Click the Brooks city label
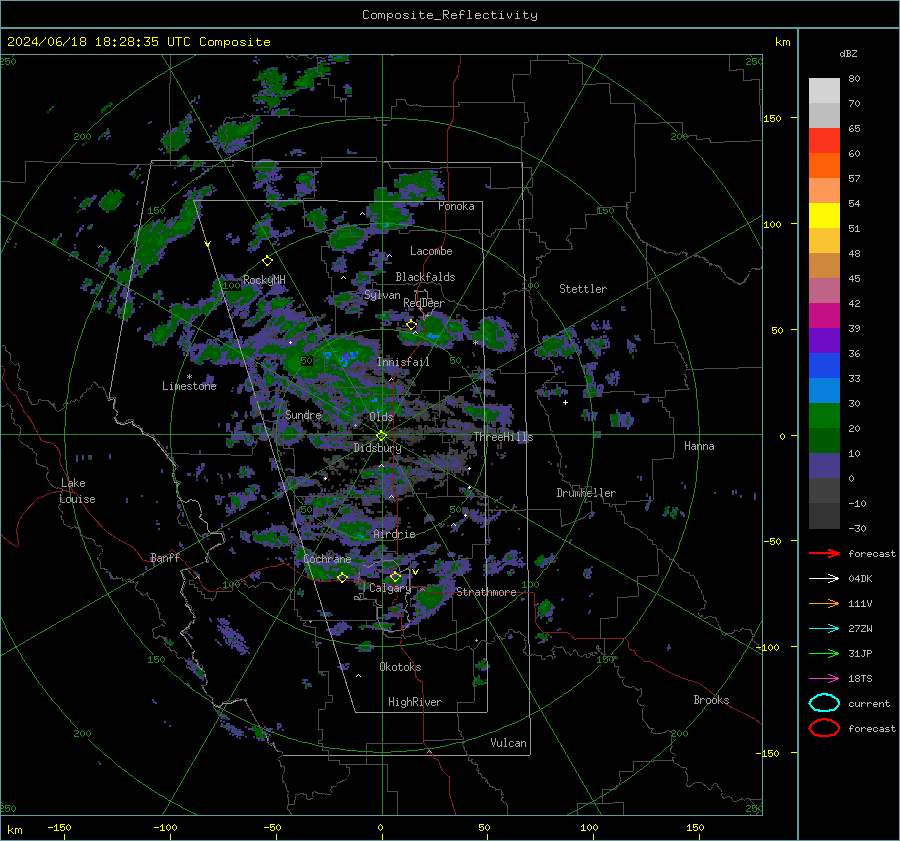Screen dimensions: 900x841 point(711,700)
